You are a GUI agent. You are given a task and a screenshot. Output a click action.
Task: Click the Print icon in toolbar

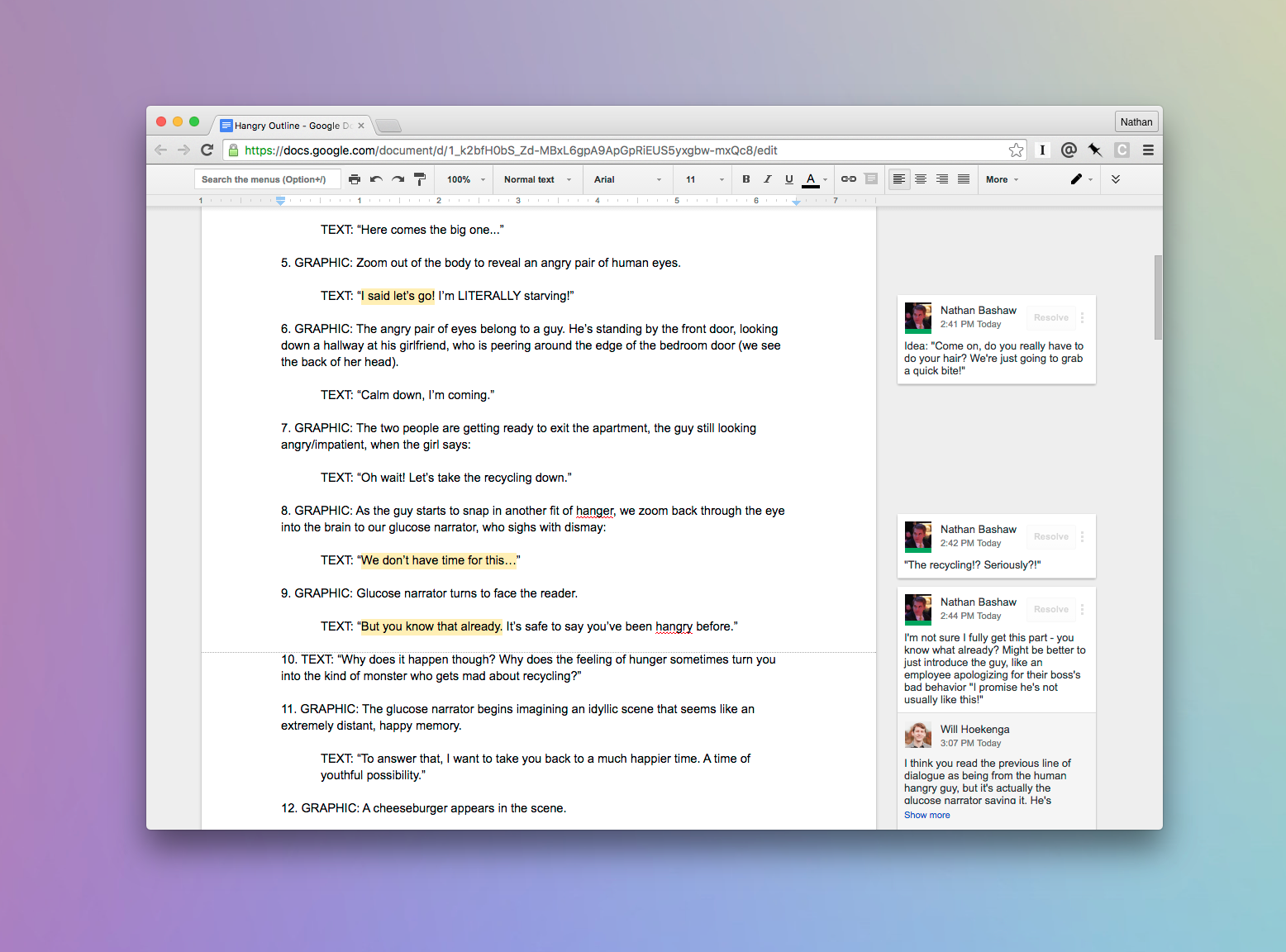[x=355, y=179]
